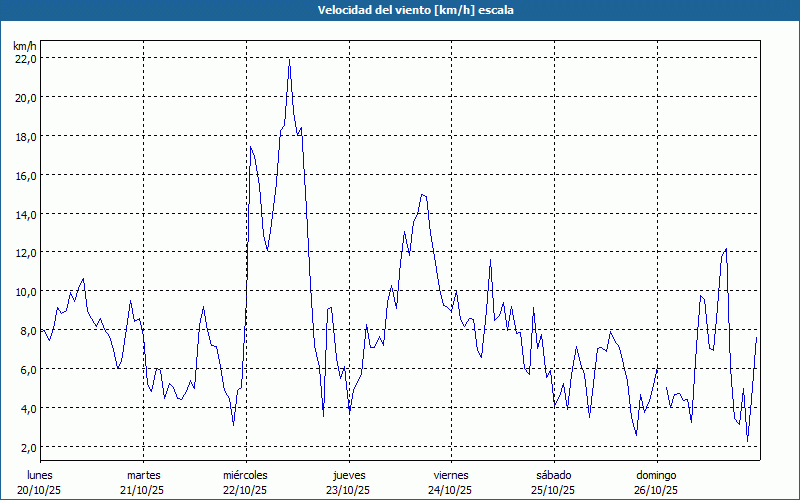The image size is (800, 500).
Task: Select the 14,0 y-axis label
Action: tap(25, 214)
